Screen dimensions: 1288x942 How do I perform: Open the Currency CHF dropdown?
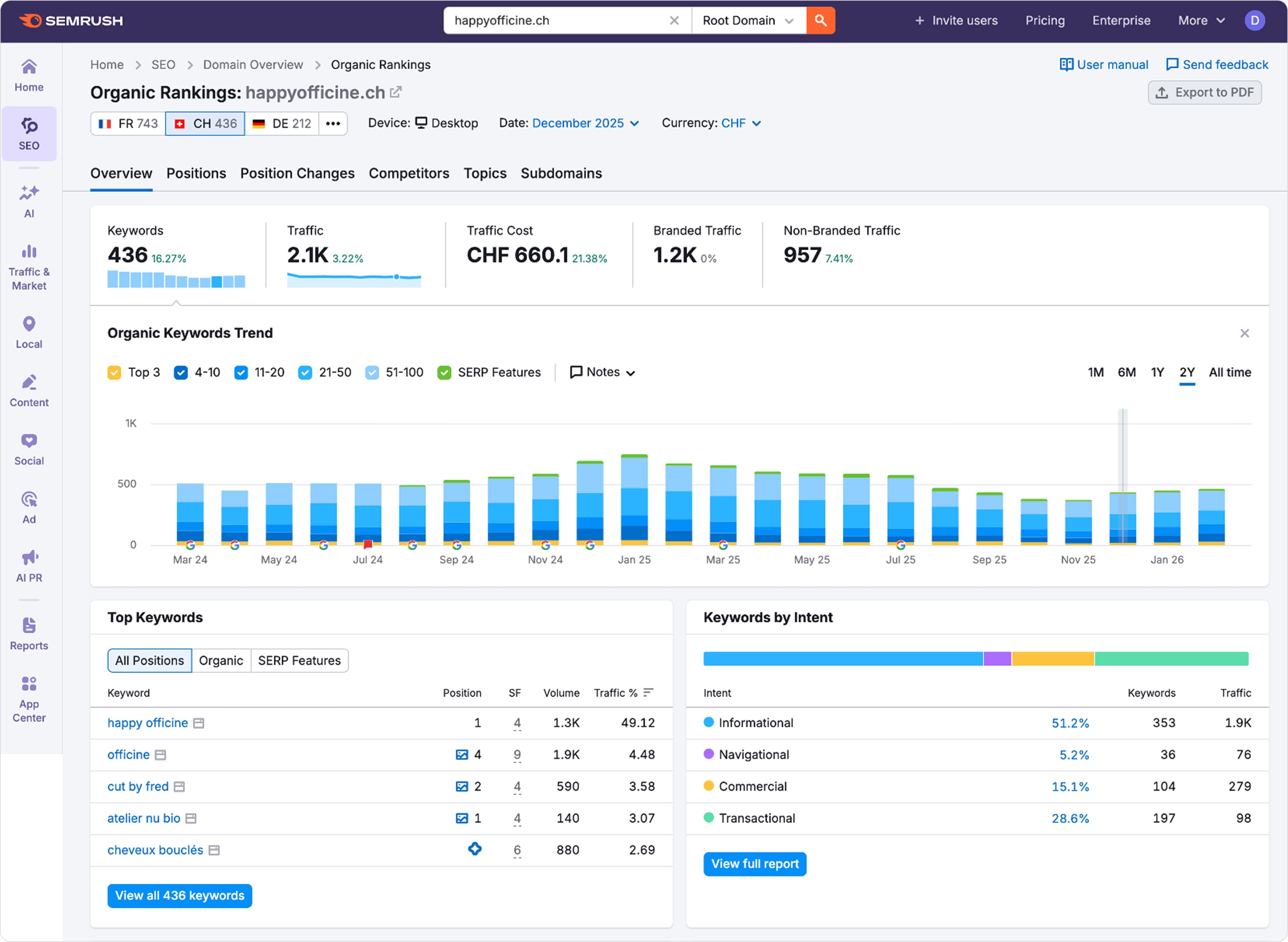point(741,123)
